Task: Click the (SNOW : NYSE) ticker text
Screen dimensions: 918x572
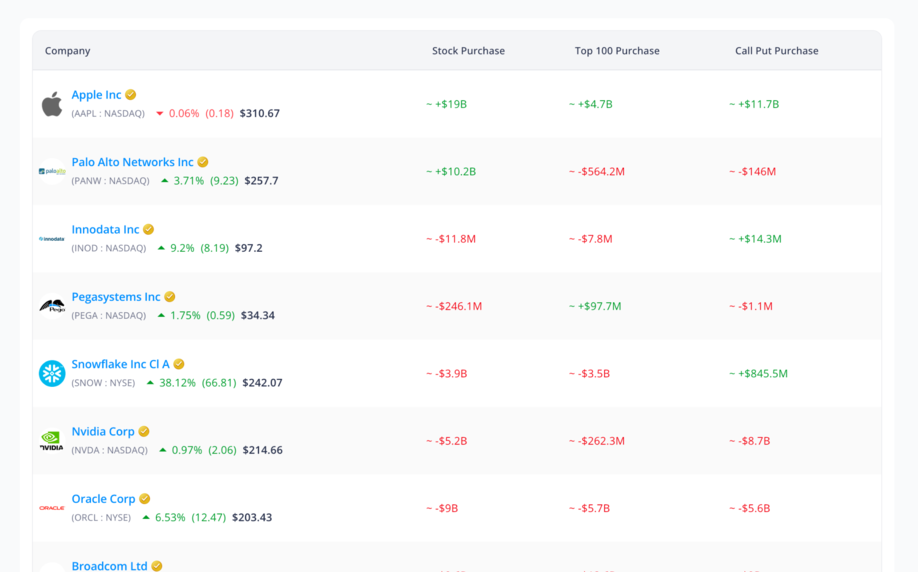Action: point(103,383)
